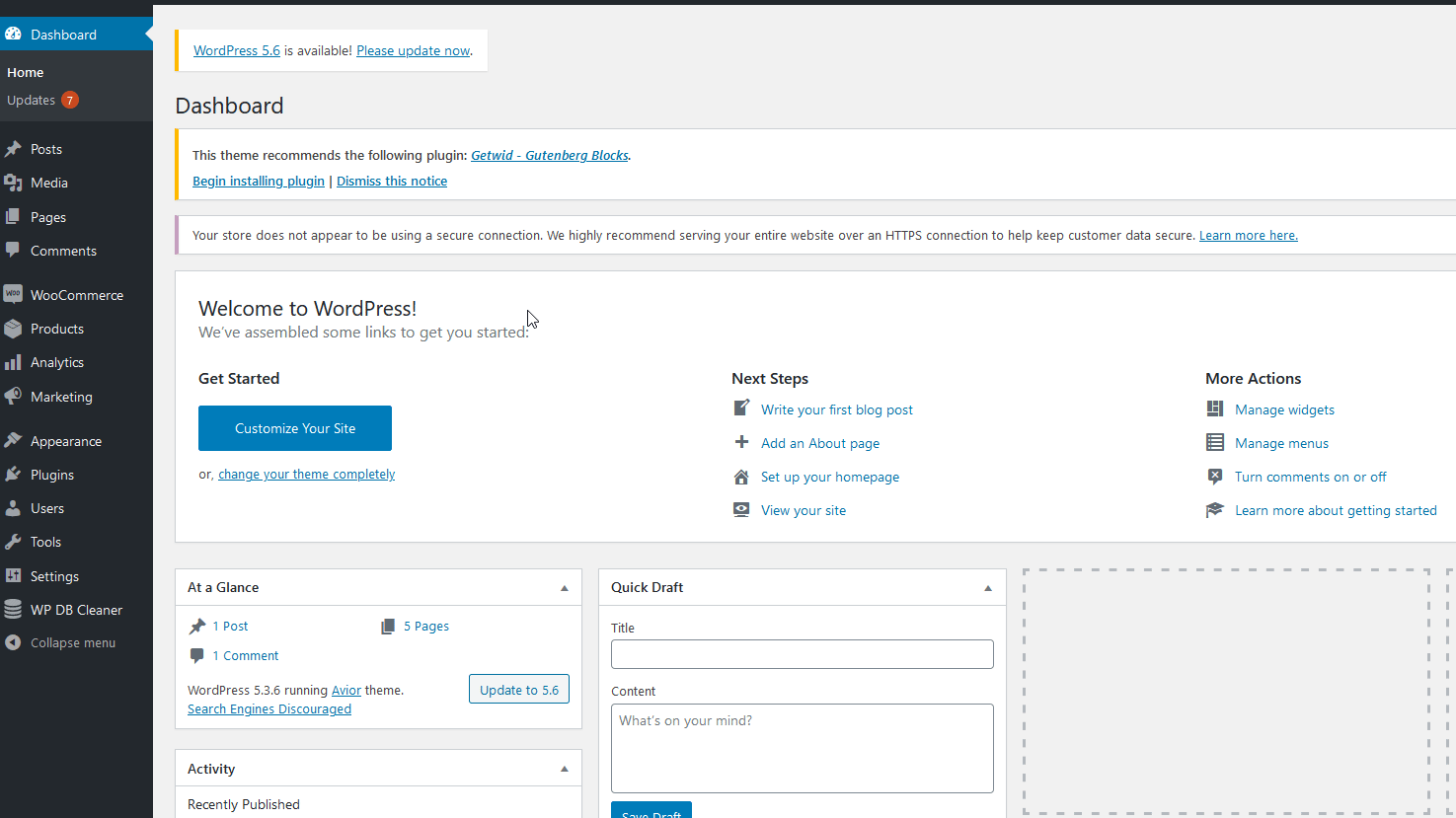Click the Analytics bar chart icon
Screen dimensions: 1456x818
point(13,362)
